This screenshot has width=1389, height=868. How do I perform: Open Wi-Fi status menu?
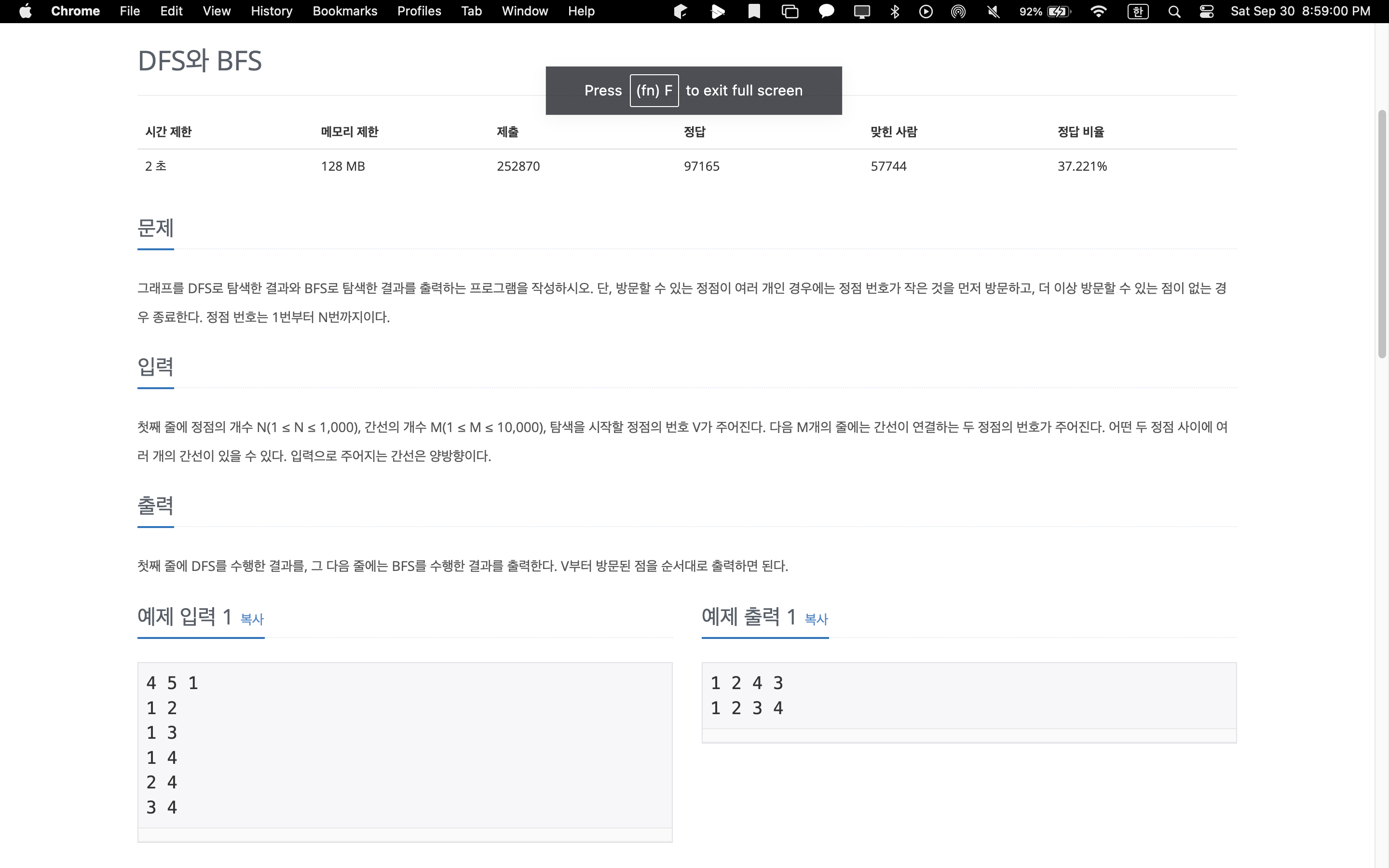[x=1098, y=12]
